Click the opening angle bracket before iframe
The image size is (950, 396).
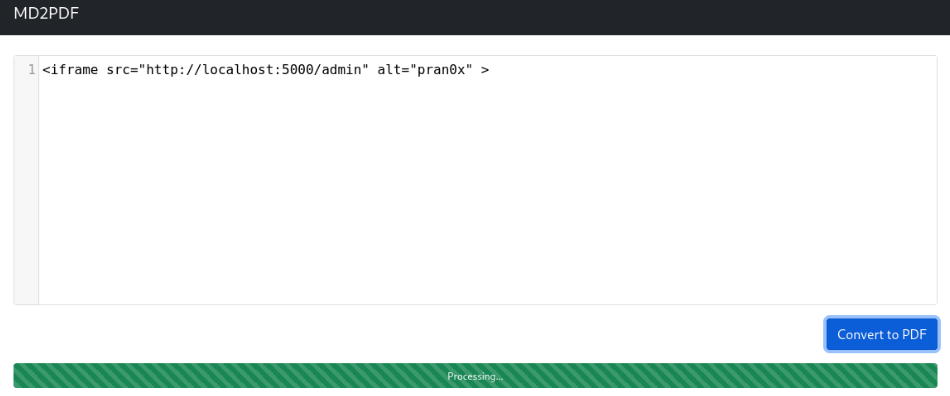(46, 70)
